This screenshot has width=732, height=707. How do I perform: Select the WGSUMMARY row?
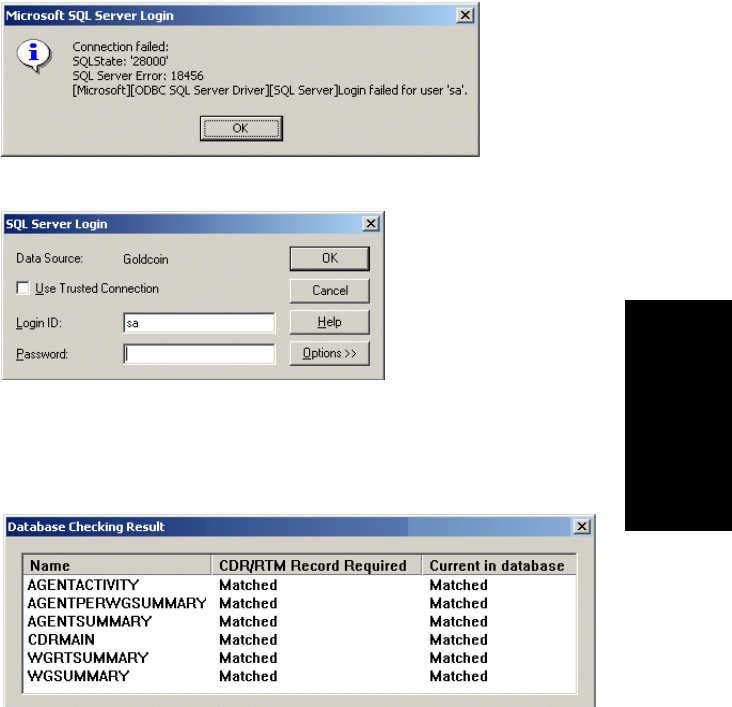(300, 676)
